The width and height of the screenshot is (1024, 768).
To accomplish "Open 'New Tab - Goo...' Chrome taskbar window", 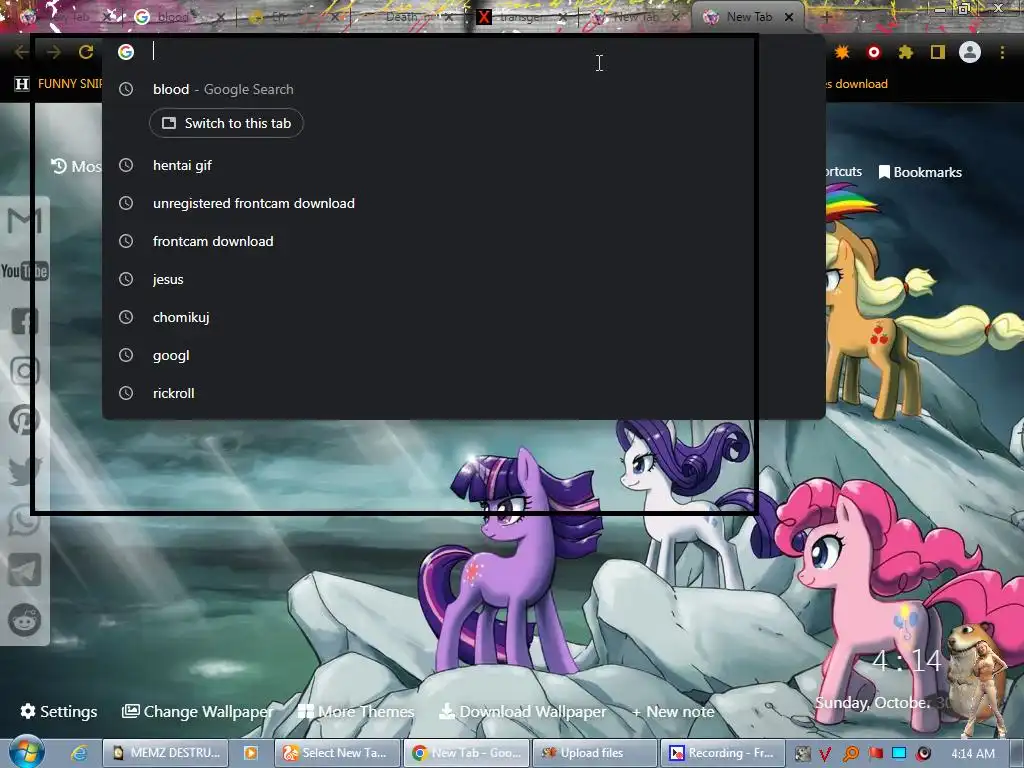I will [x=466, y=753].
